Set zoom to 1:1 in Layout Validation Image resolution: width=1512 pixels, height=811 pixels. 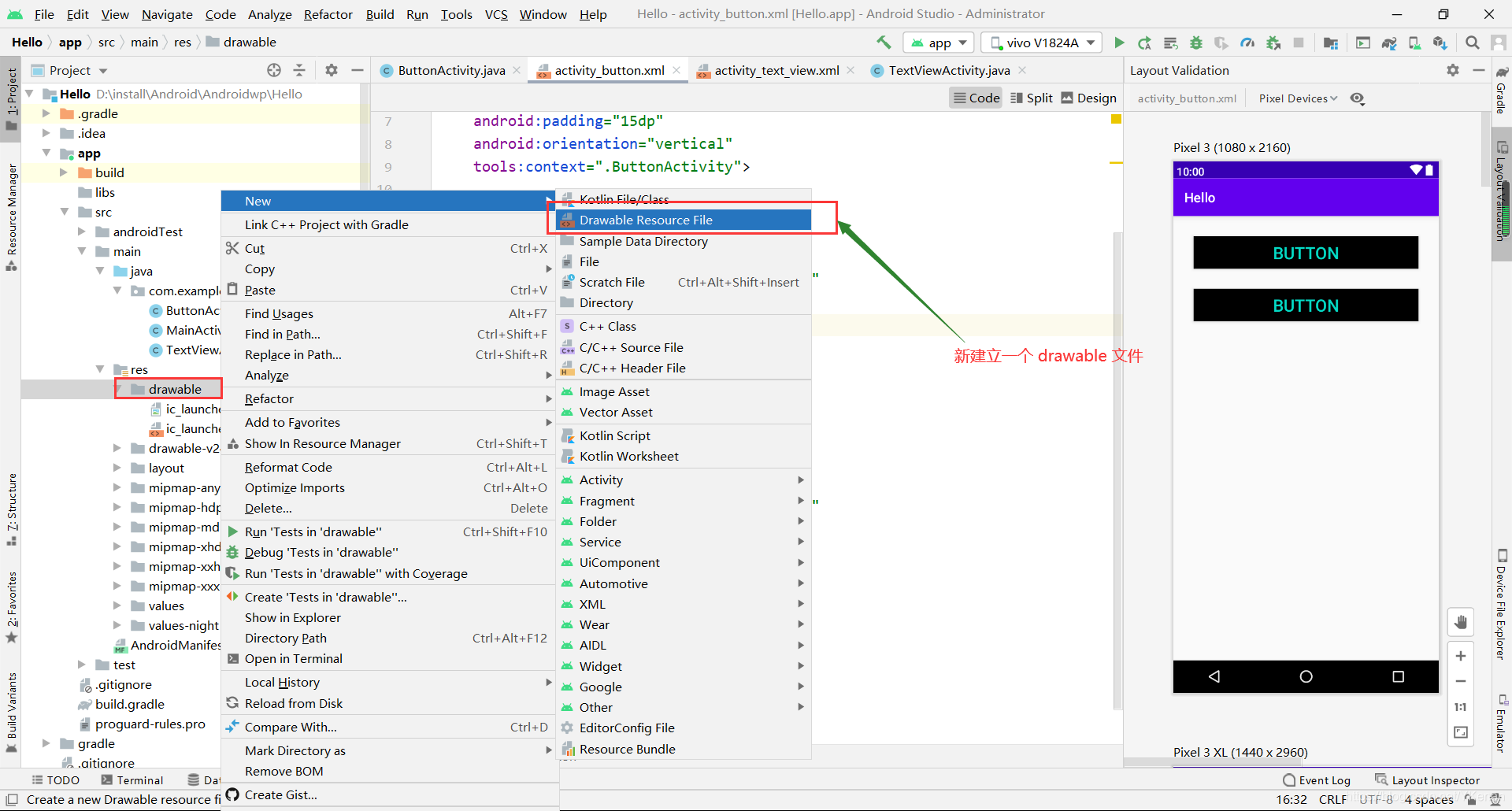(x=1461, y=707)
